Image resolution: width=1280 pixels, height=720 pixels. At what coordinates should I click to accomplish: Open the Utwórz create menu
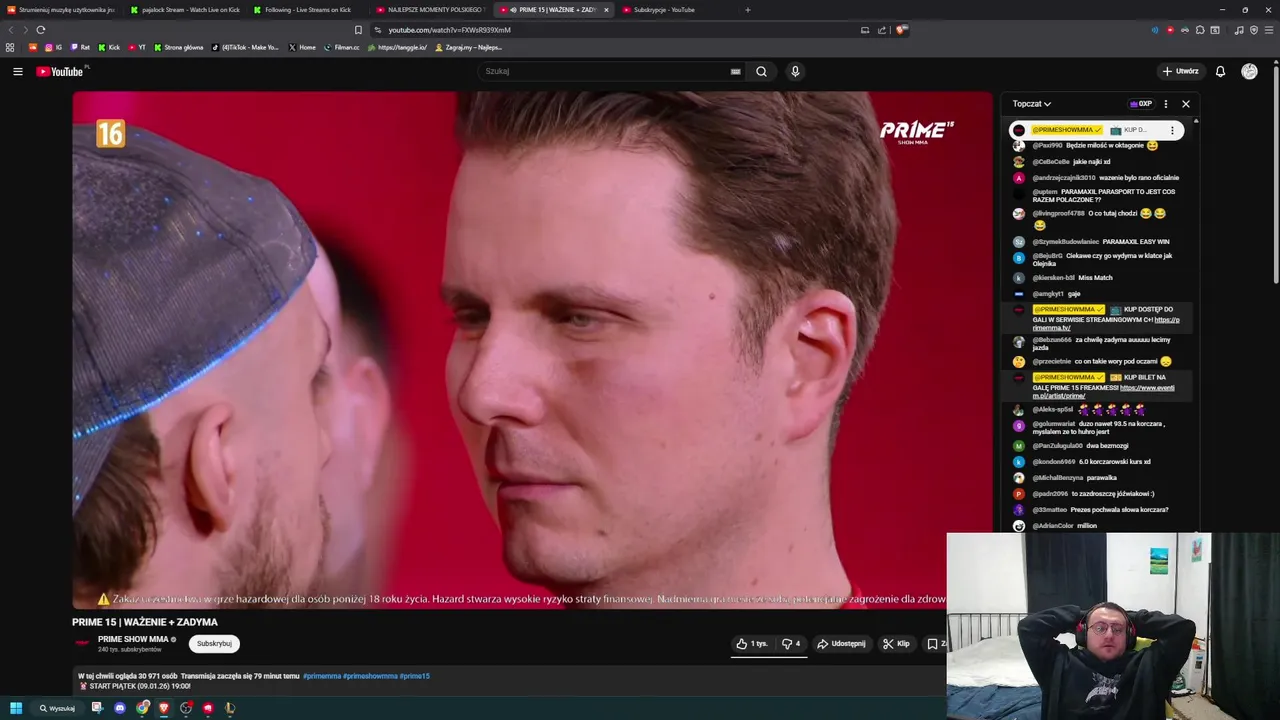[x=1180, y=71]
